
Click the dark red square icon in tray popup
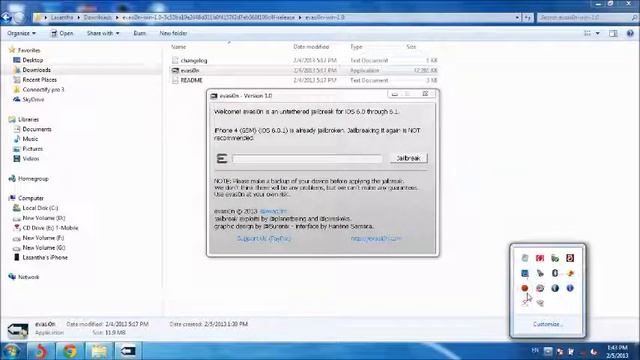[x=570, y=258]
